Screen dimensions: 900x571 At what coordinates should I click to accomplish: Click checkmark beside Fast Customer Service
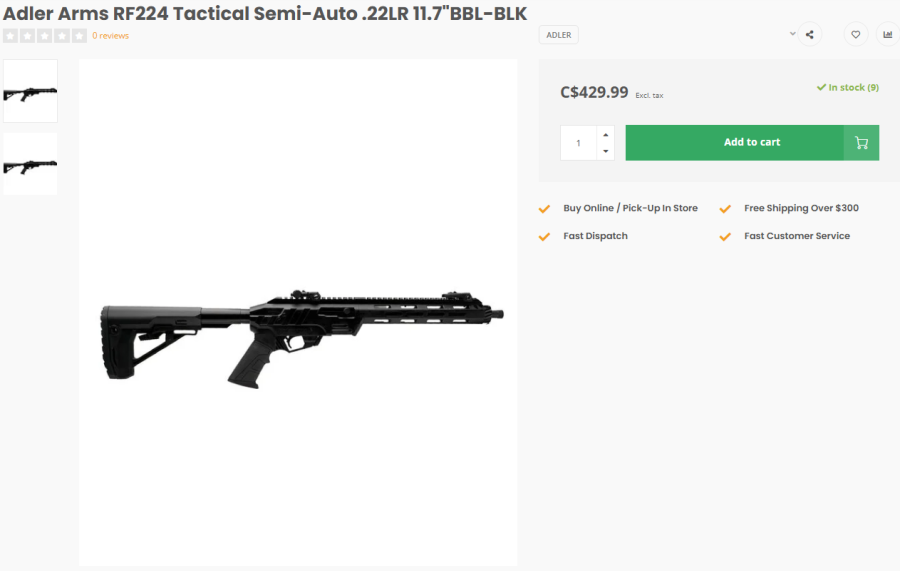726,237
